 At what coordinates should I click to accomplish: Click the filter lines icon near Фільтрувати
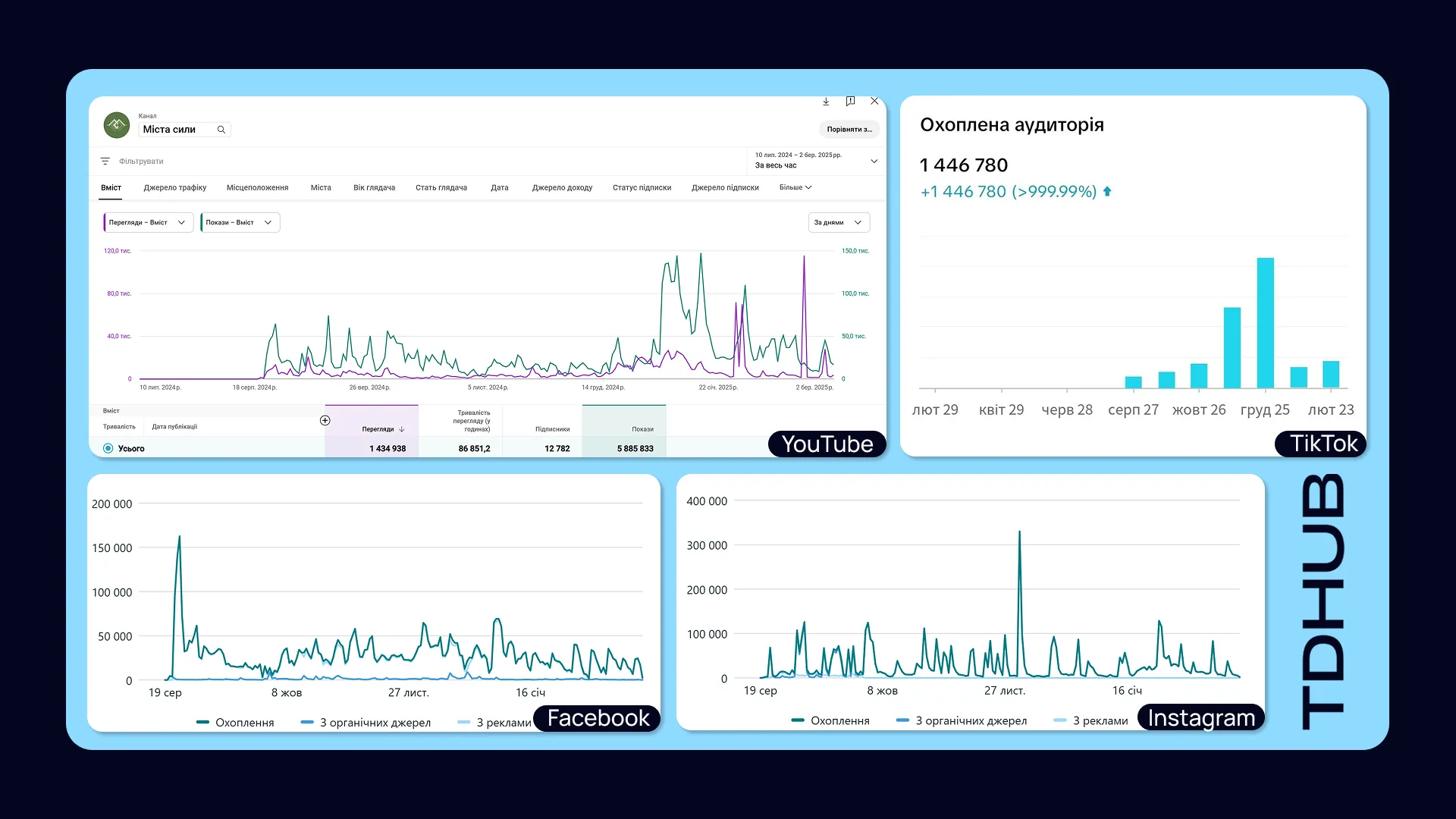[x=105, y=162]
